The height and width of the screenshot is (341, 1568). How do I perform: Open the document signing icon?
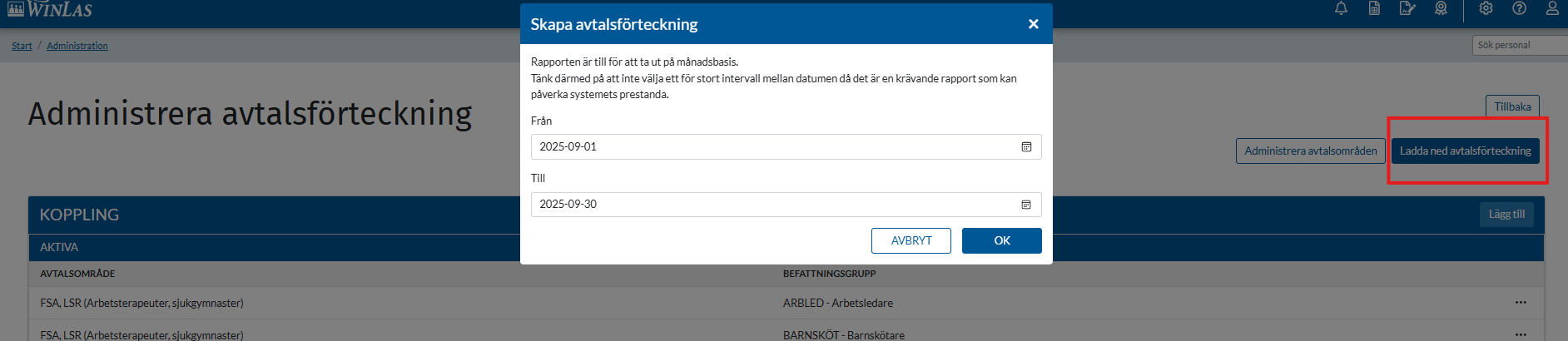(1407, 8)
